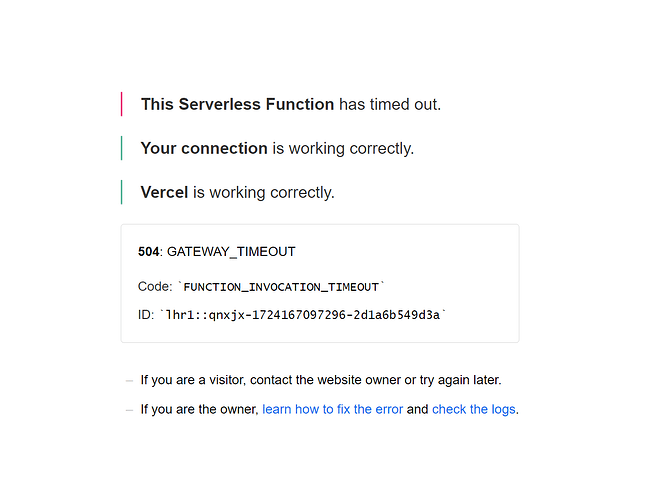657x500 pixels.
Task: Select the 504 error number
Action: coord(148,252)
